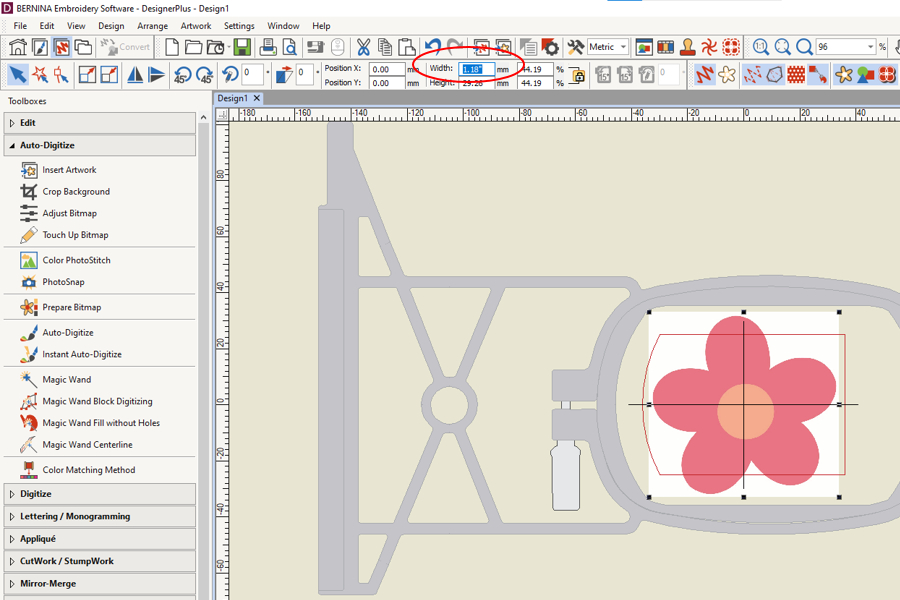
Task: Toggle the Select Object arrow tool
Action: [x=17, y=73]
